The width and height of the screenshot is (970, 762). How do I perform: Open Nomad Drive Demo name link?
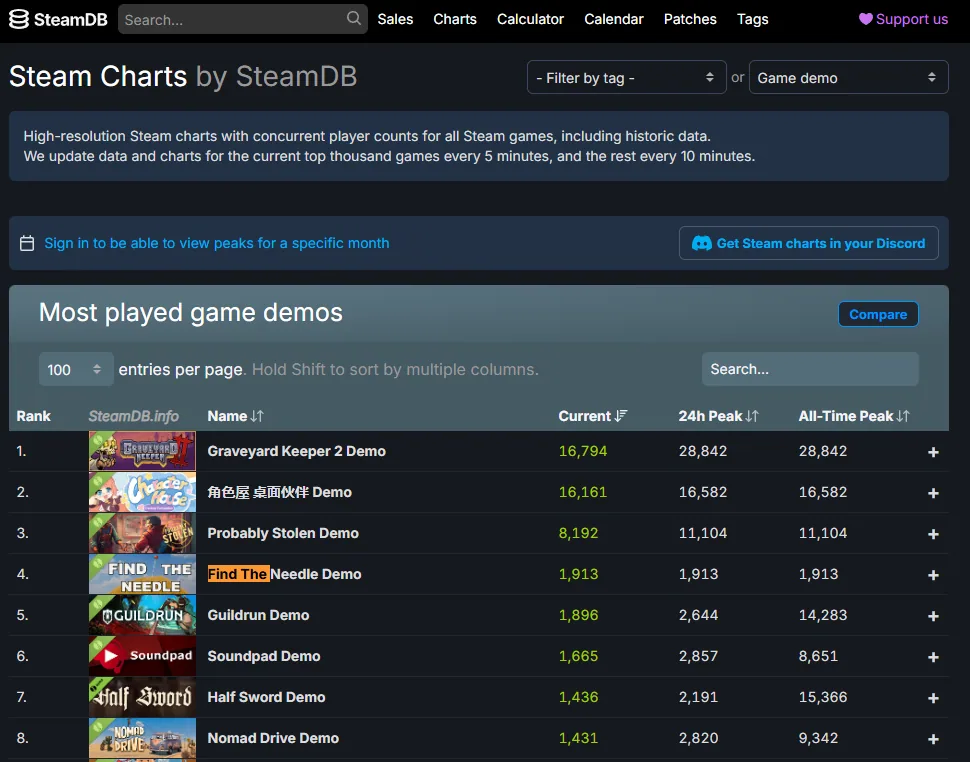[x=273, y=738]
